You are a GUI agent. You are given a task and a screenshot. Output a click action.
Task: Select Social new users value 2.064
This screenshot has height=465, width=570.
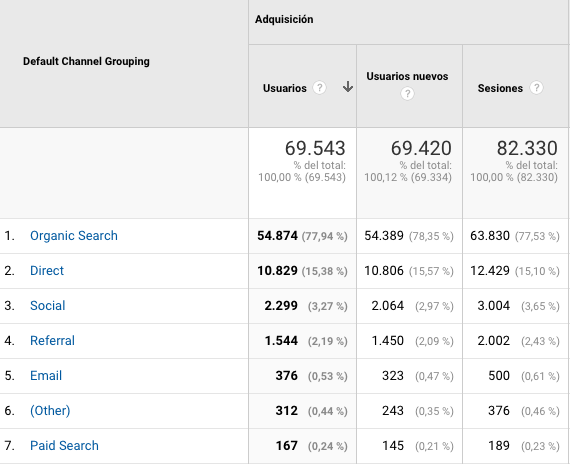tap(388, 305)
